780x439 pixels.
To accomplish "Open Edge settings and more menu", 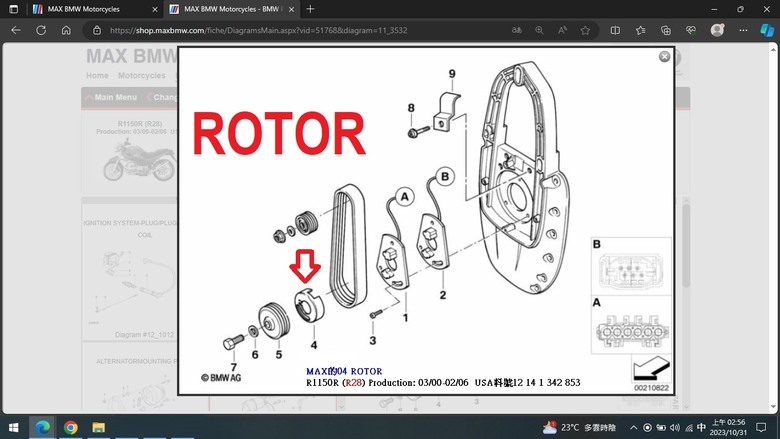I will (743, 30).
